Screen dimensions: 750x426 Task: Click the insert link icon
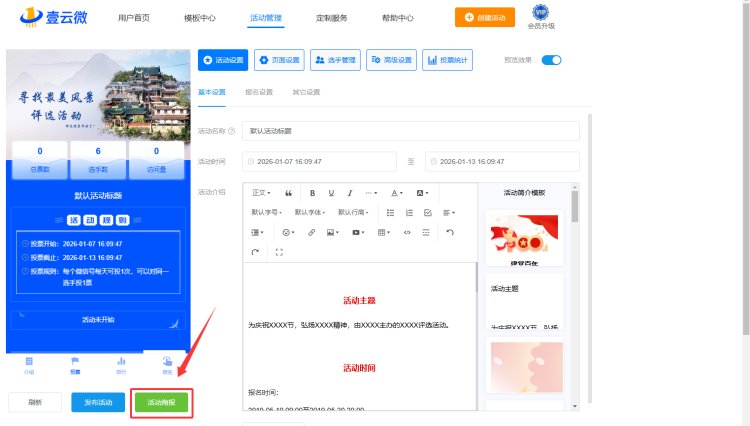coord(311,232)
